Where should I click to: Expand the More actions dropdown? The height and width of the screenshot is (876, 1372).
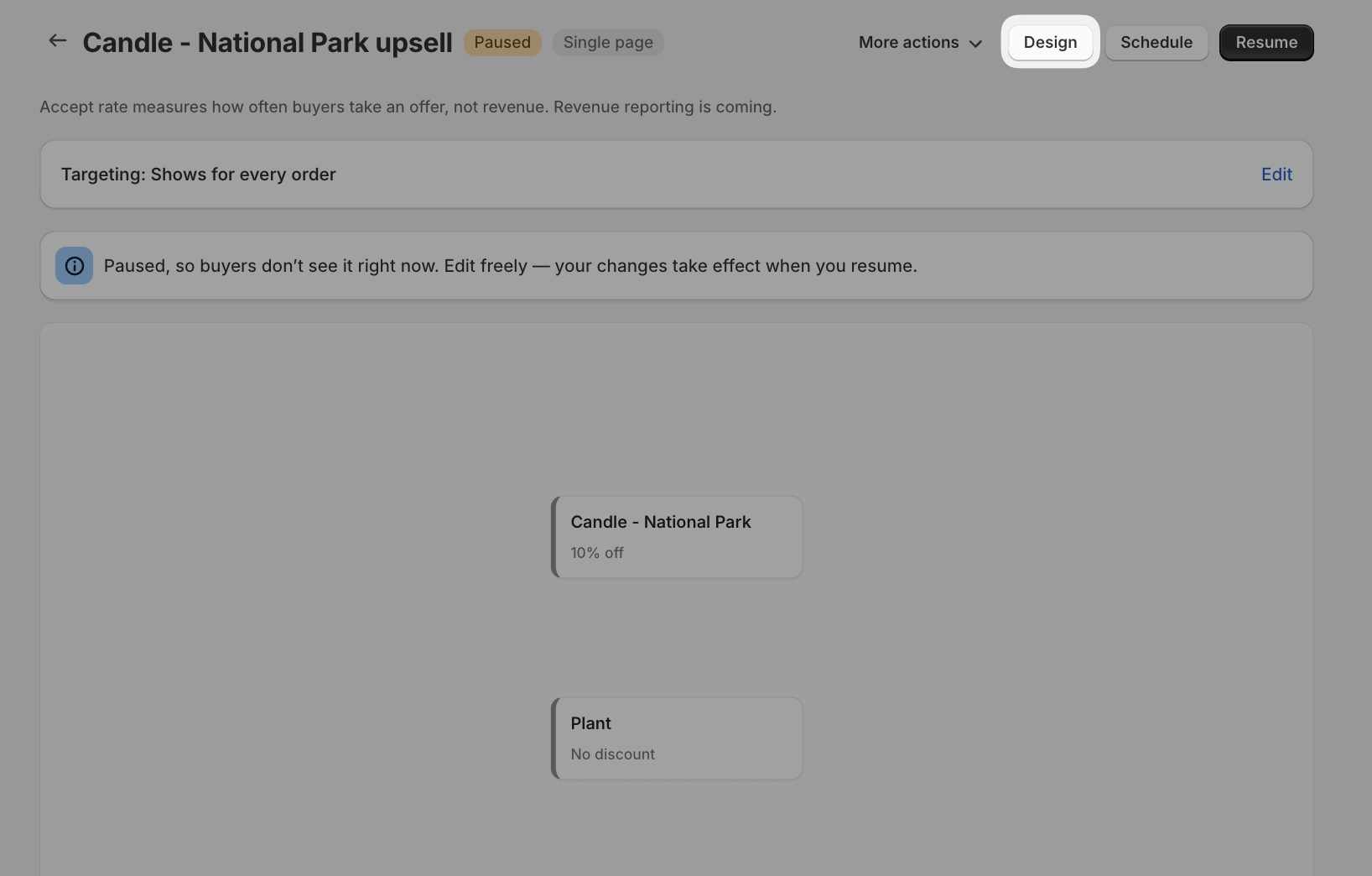(x=920, y=42)
